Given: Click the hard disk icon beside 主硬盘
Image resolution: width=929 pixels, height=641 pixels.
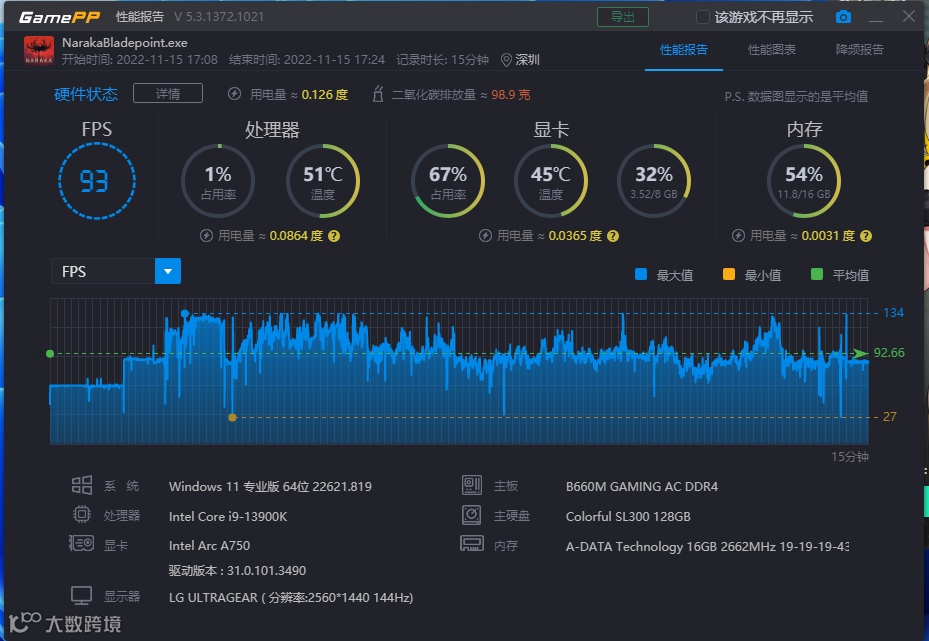Looking at the screenshot, I should pos(472,514).
